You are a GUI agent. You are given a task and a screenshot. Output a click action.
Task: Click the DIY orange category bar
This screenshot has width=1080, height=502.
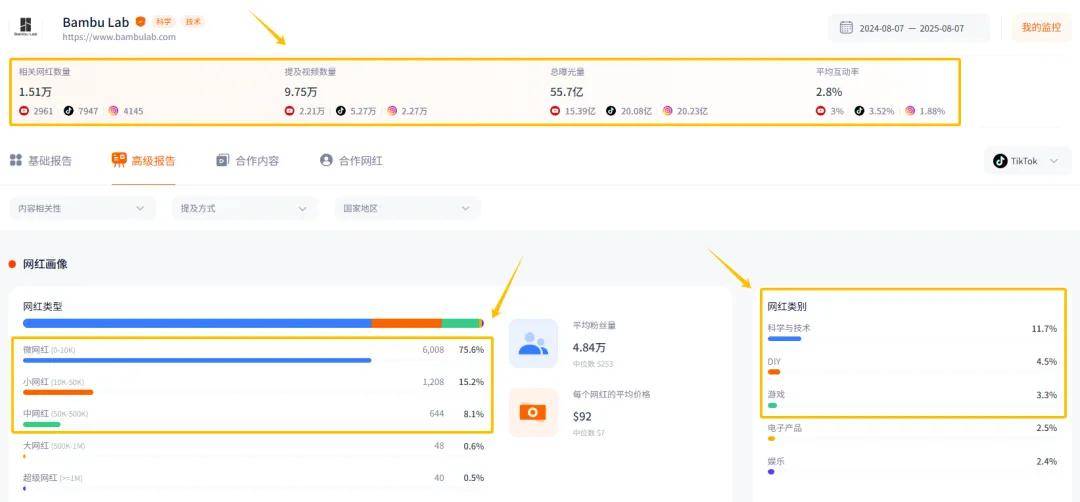774,372
